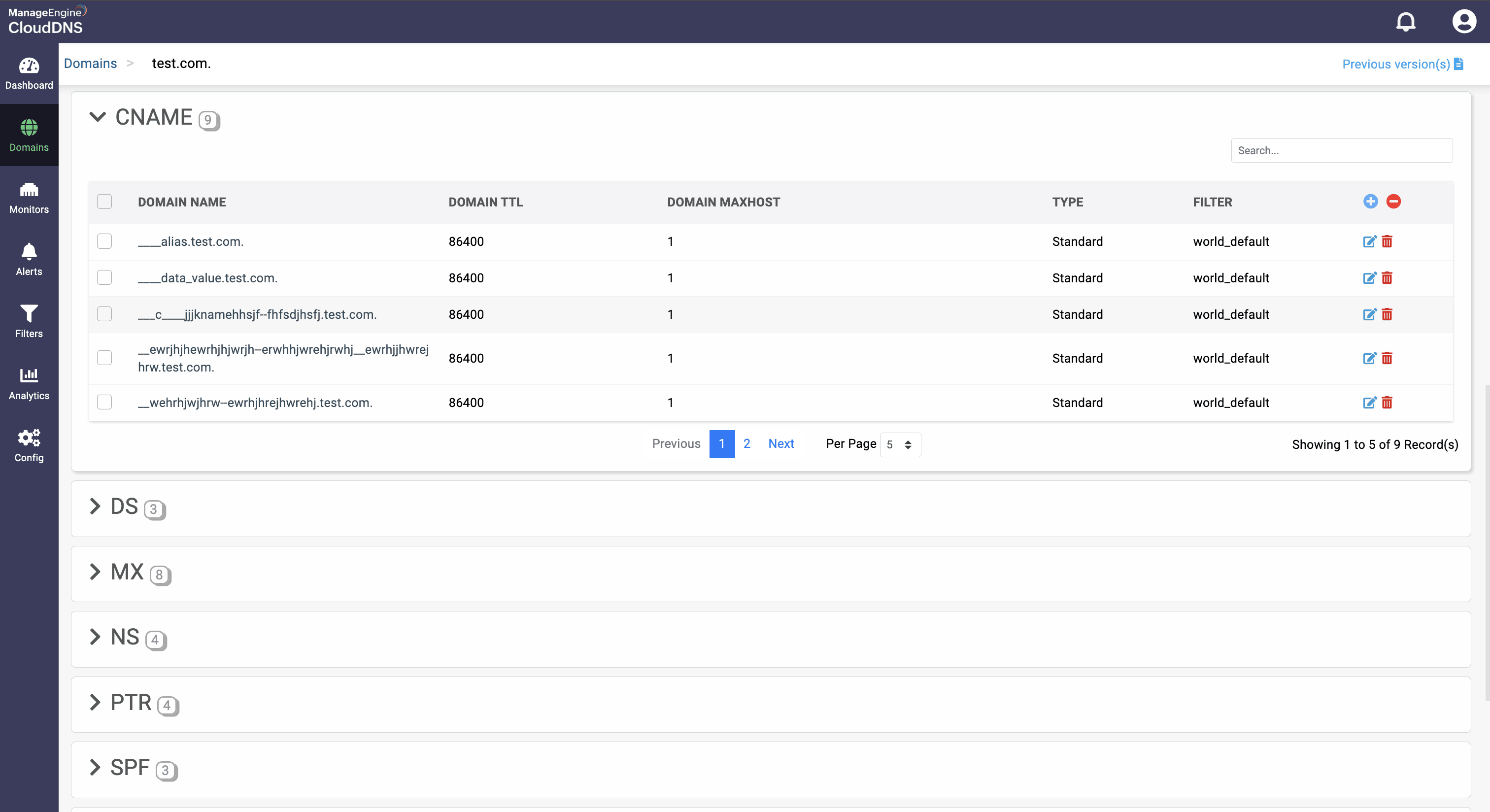
Task: Click the red remove records icon
Action: coord(1393,201)
